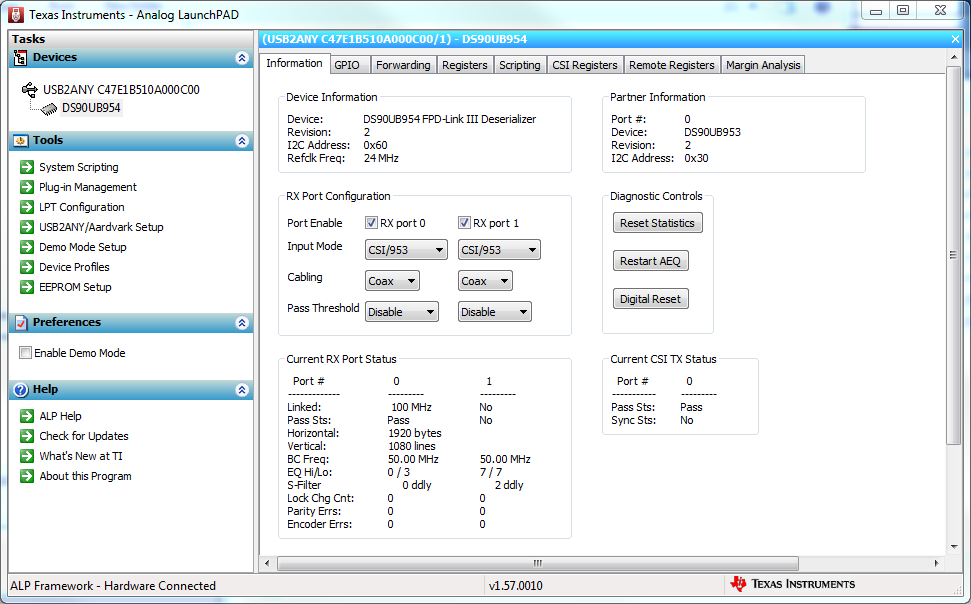Collapse the Tools section chevron

tap(242, 140)
